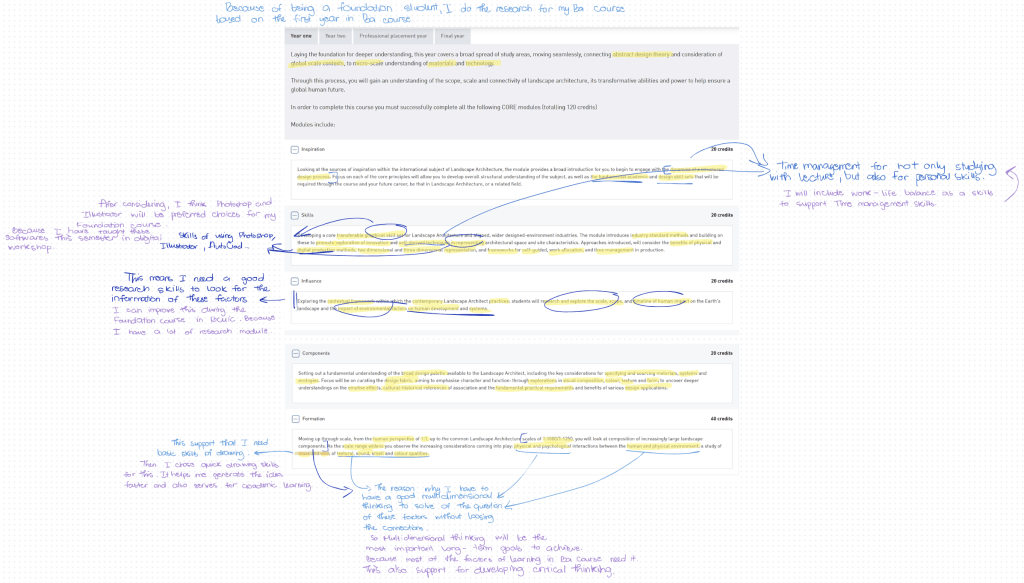The width and height of the screenshot is (1024, 583).
Task: Click the Year one tab
Action: tap(301, 36)
